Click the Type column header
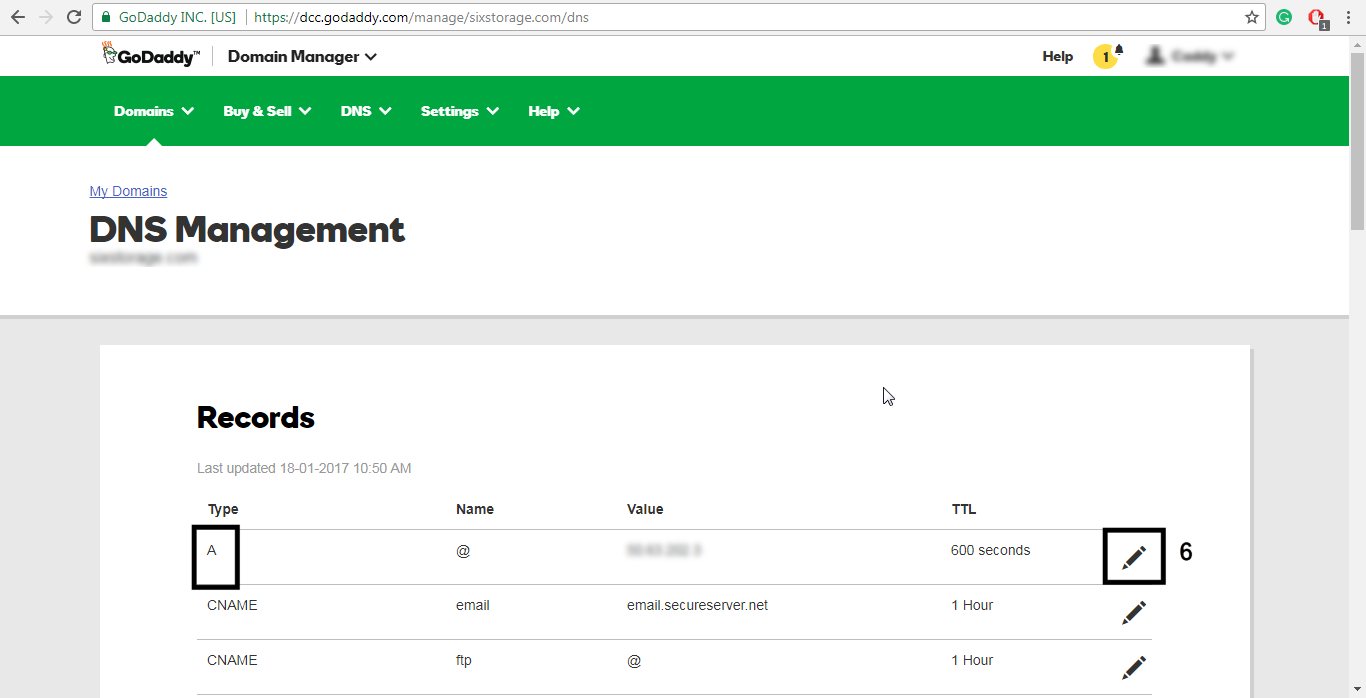 (223, 509)
